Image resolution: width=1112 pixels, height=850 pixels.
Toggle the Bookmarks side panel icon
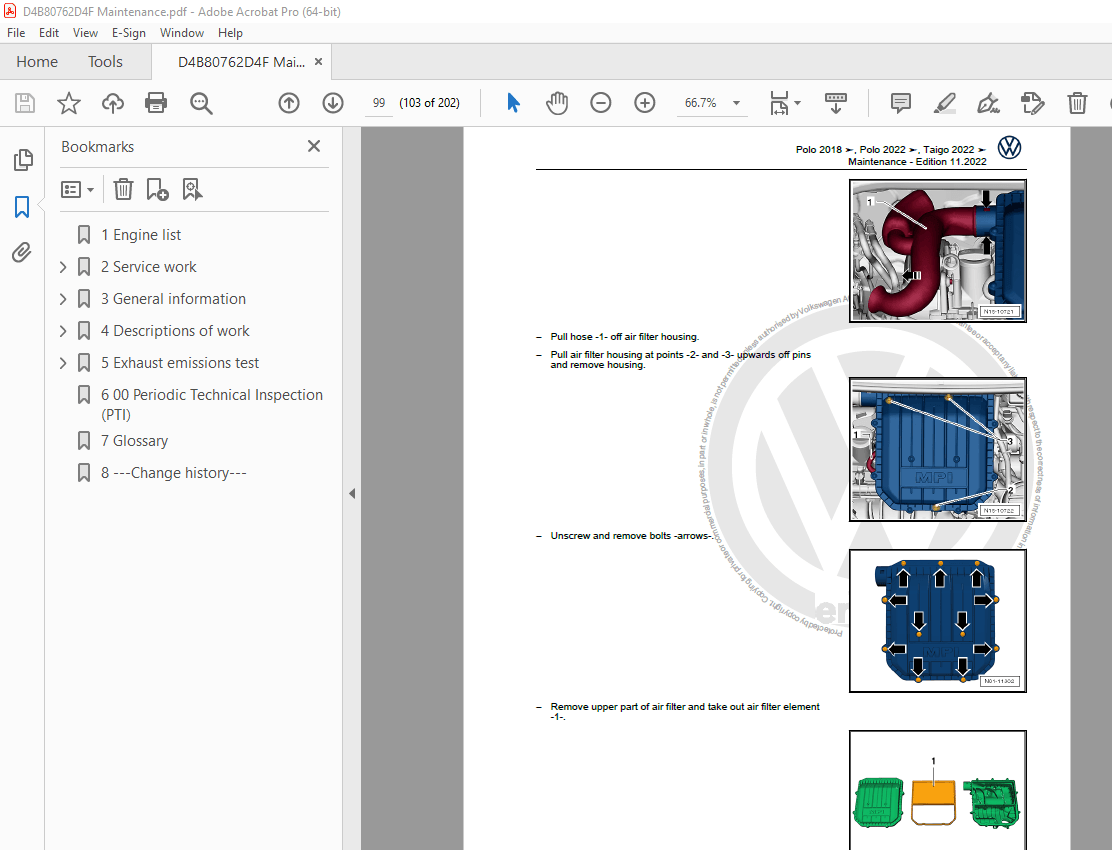pos(22,207)
